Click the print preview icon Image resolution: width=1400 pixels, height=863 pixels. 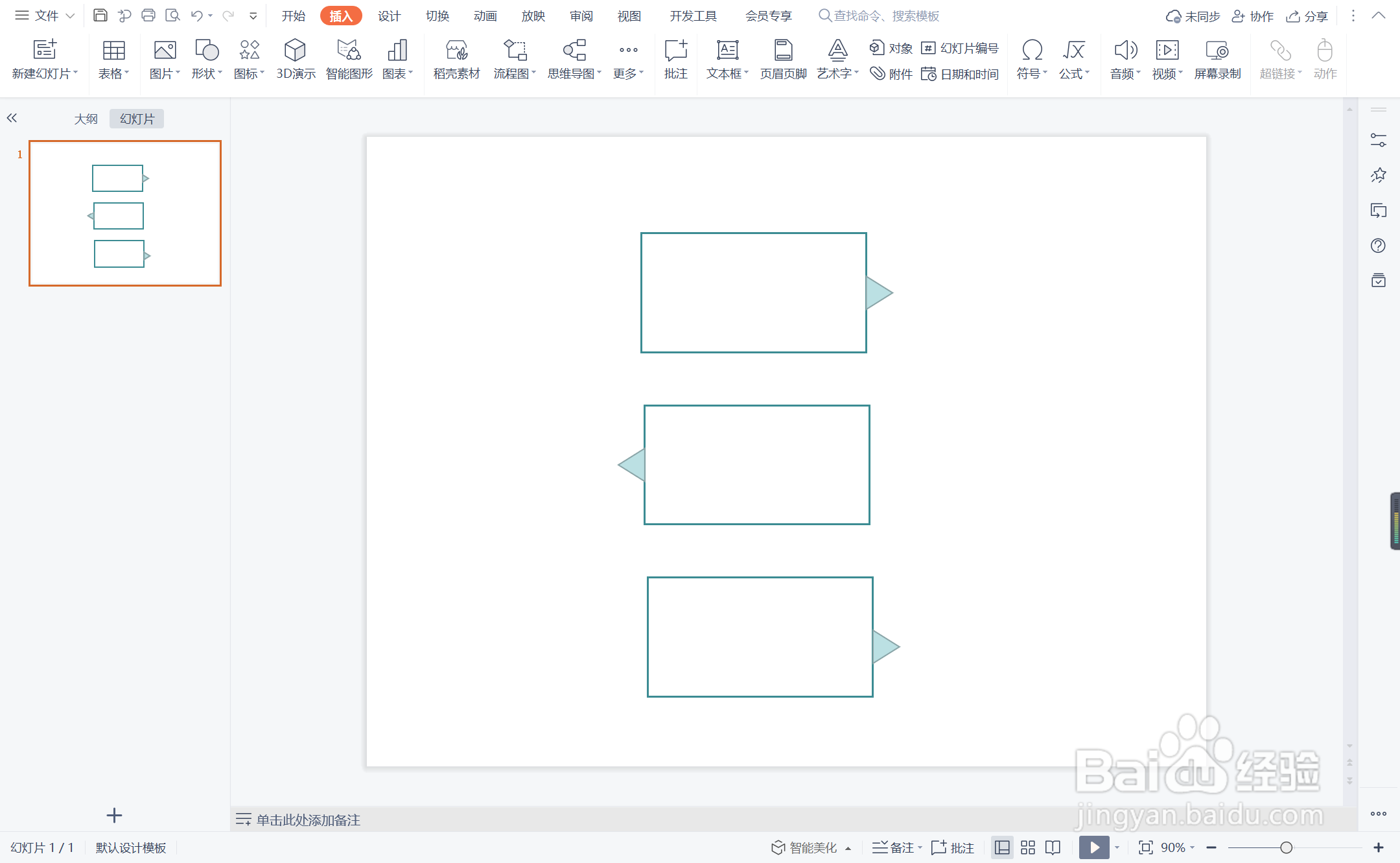coord(172,16)
